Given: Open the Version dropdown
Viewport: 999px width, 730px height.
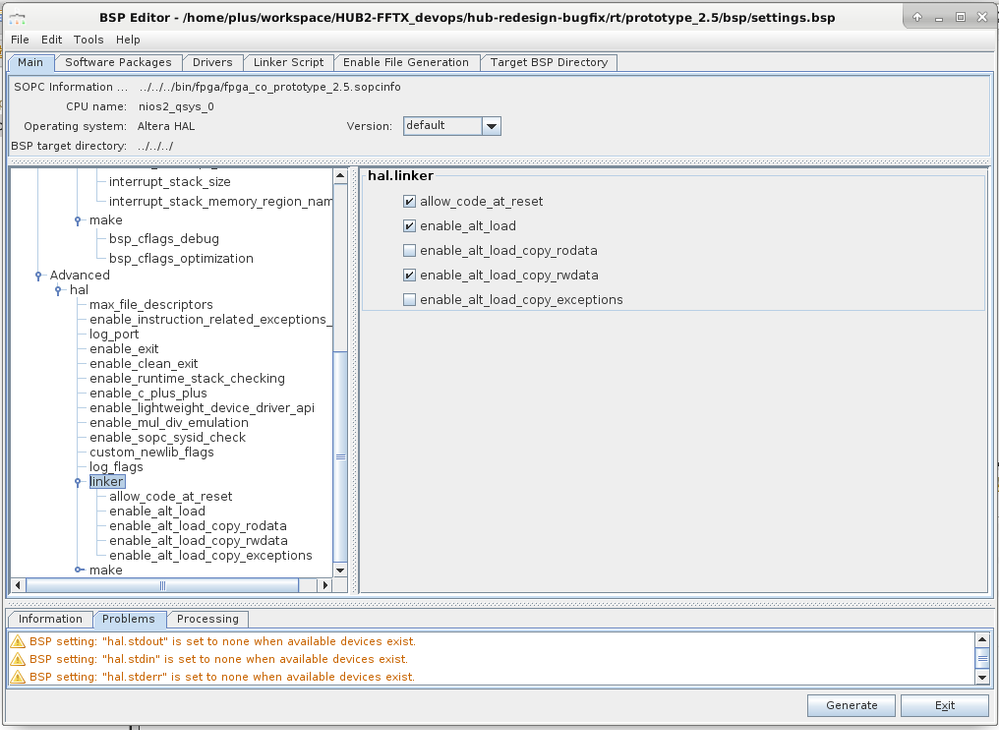Looking at the screenshot, I should pyautogui.click(x=491, y=126).
